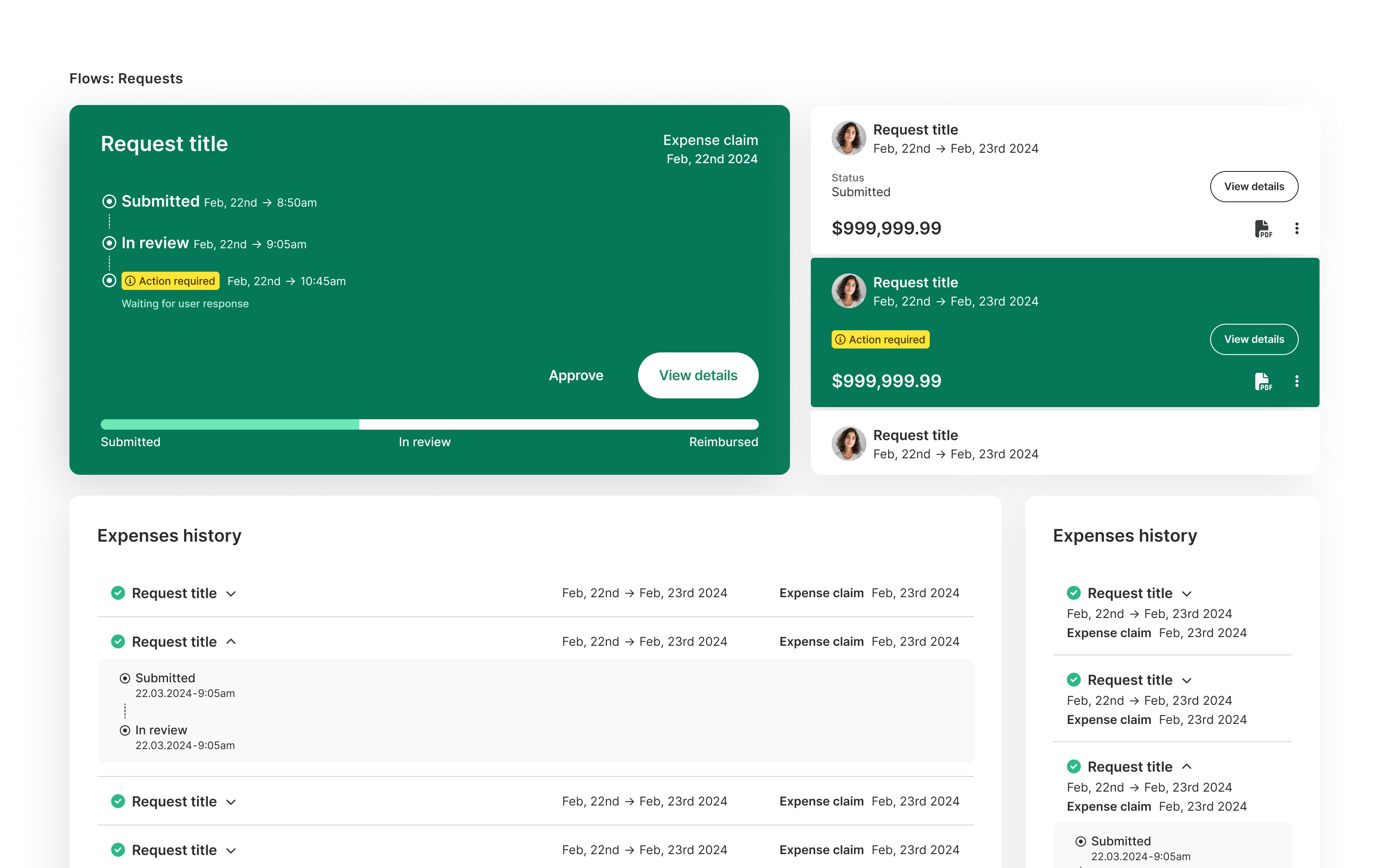Click the info icon in the large card's Action required badge

coord(130,281)
